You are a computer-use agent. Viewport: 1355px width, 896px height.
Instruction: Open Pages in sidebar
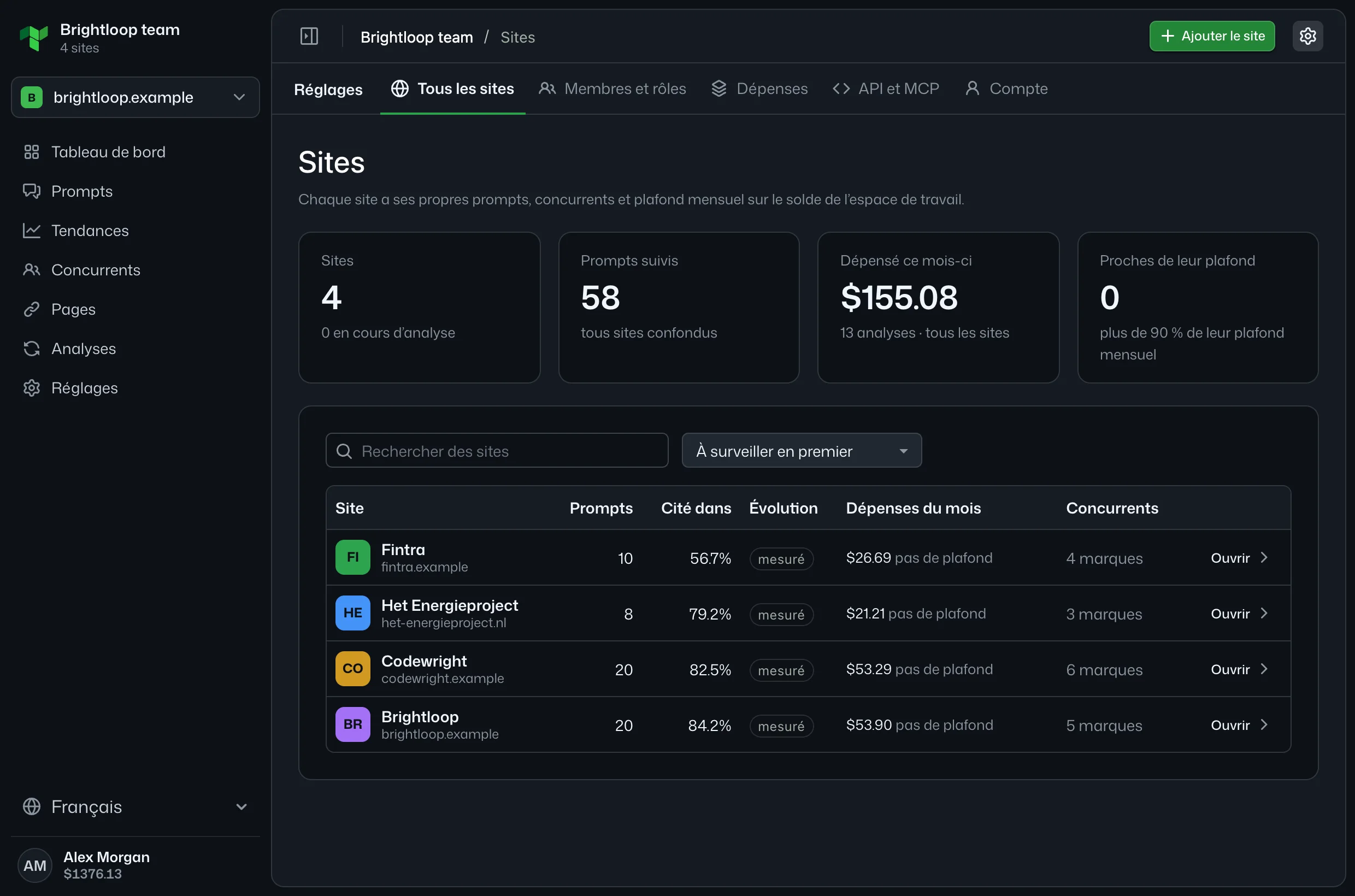tap(135, 309)
